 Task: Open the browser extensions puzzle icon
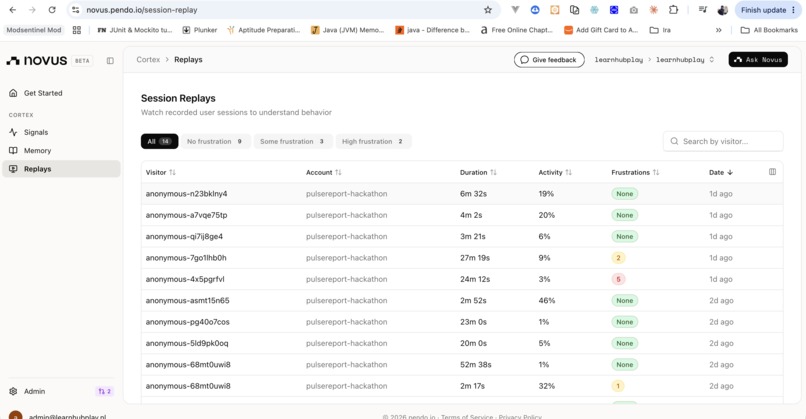[673, 10]
